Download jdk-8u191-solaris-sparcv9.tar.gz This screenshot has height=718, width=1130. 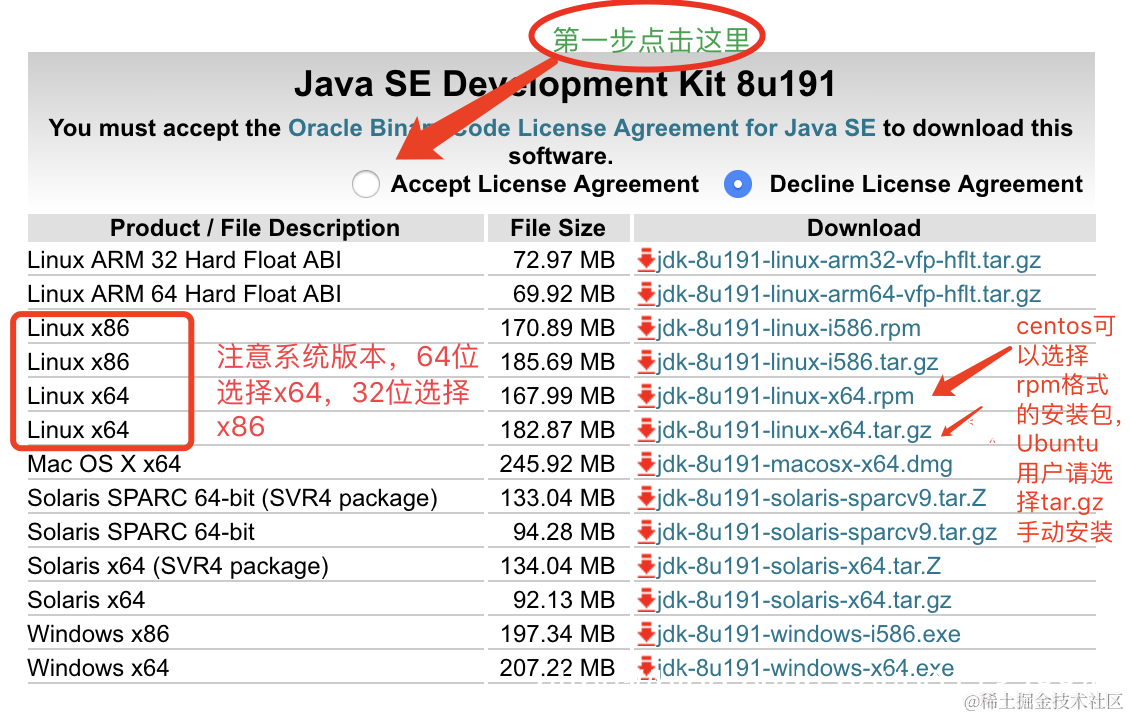827,531
